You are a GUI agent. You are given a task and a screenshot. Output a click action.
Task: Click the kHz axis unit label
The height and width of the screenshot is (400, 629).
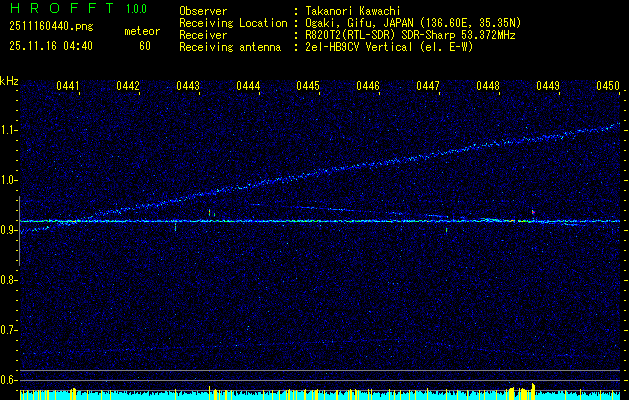pyautogui.click(x=9, y=81)
